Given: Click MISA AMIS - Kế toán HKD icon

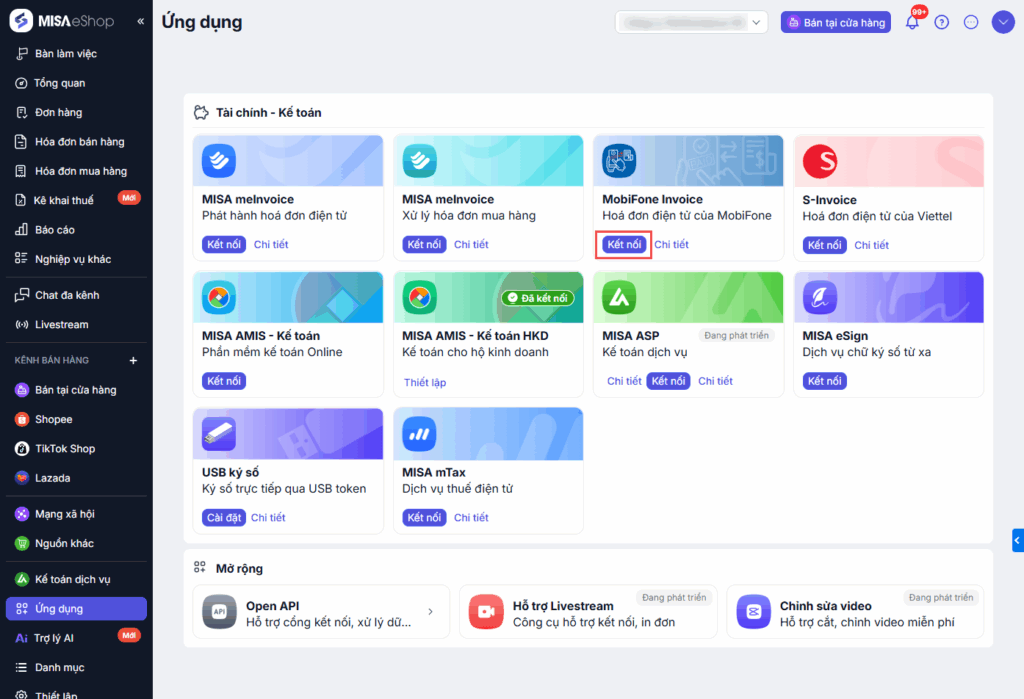Looking at the screenshot, I should tap(419, 297).
